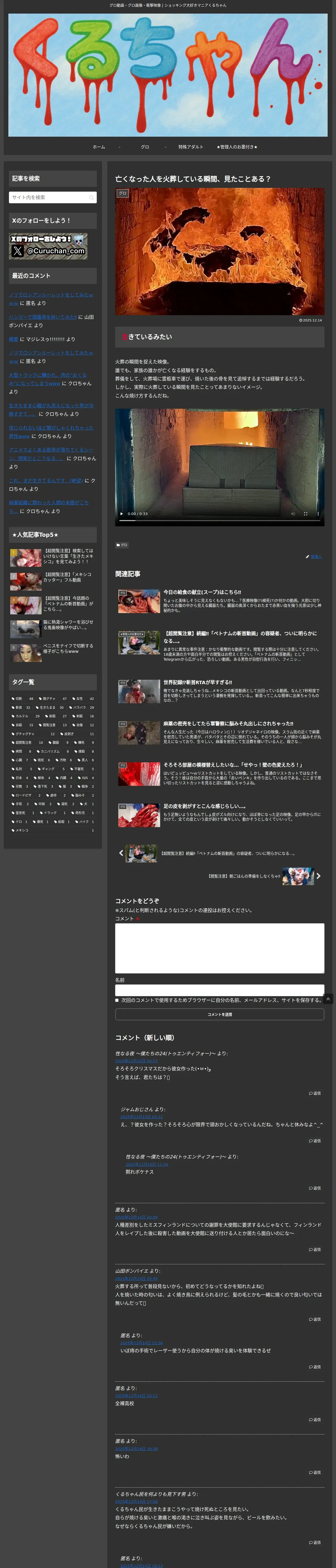Open related article 世界記録 RTA headline
Screen dimensions: 336x1568
point(198,682)
